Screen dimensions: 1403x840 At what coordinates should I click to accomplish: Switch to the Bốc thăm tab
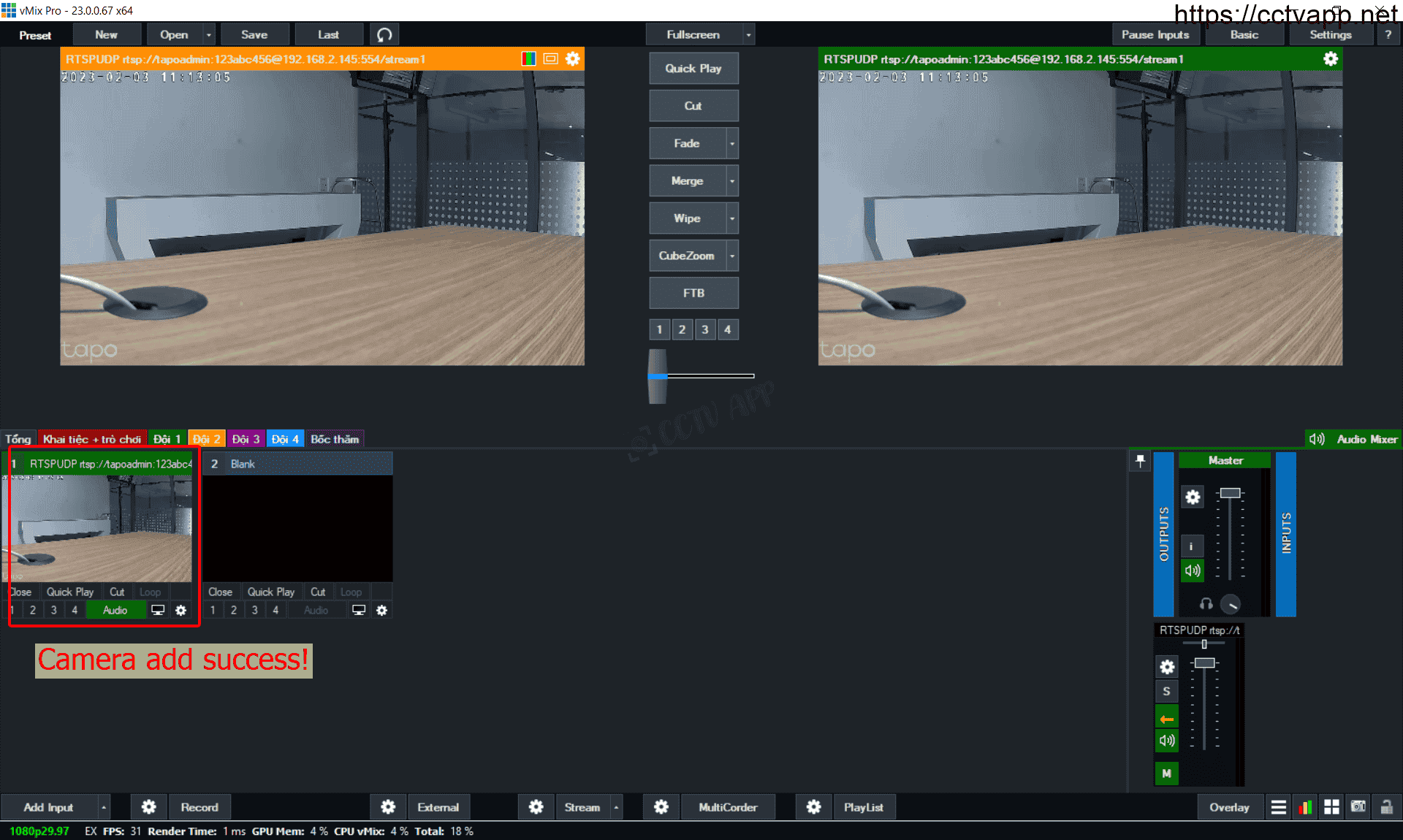(335, 439)
